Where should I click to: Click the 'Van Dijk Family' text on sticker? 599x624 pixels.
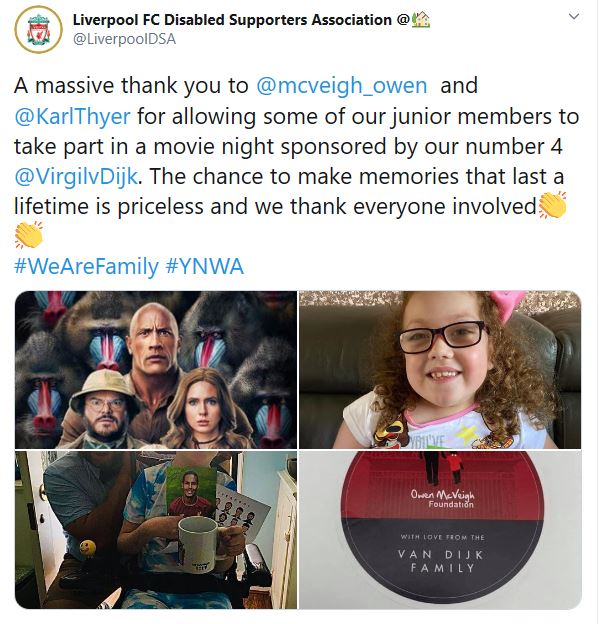tap(441, 561)
